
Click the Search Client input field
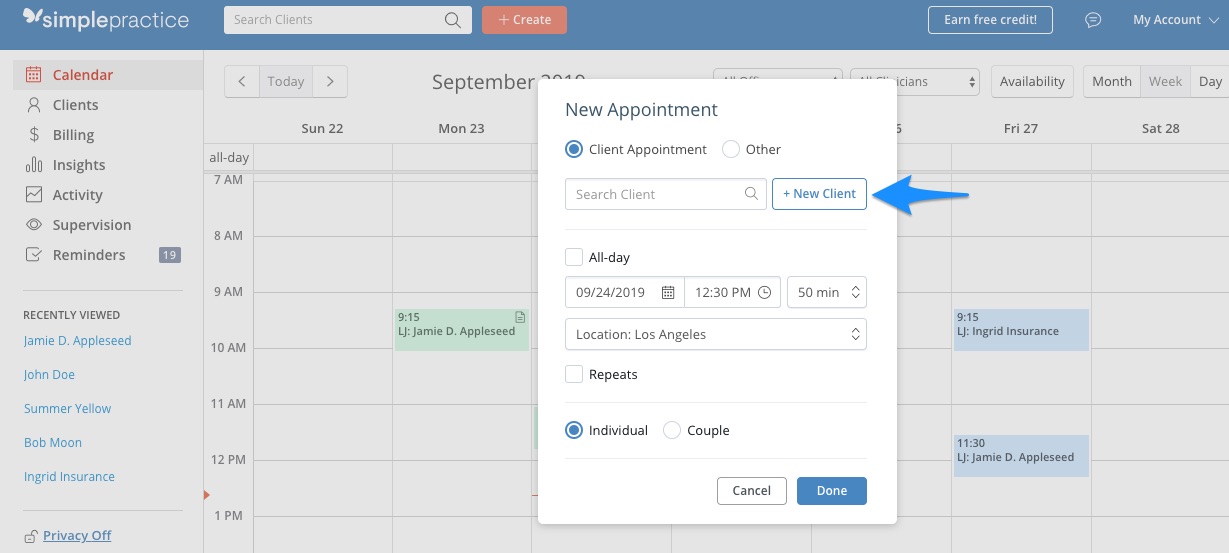coord(655,194)
